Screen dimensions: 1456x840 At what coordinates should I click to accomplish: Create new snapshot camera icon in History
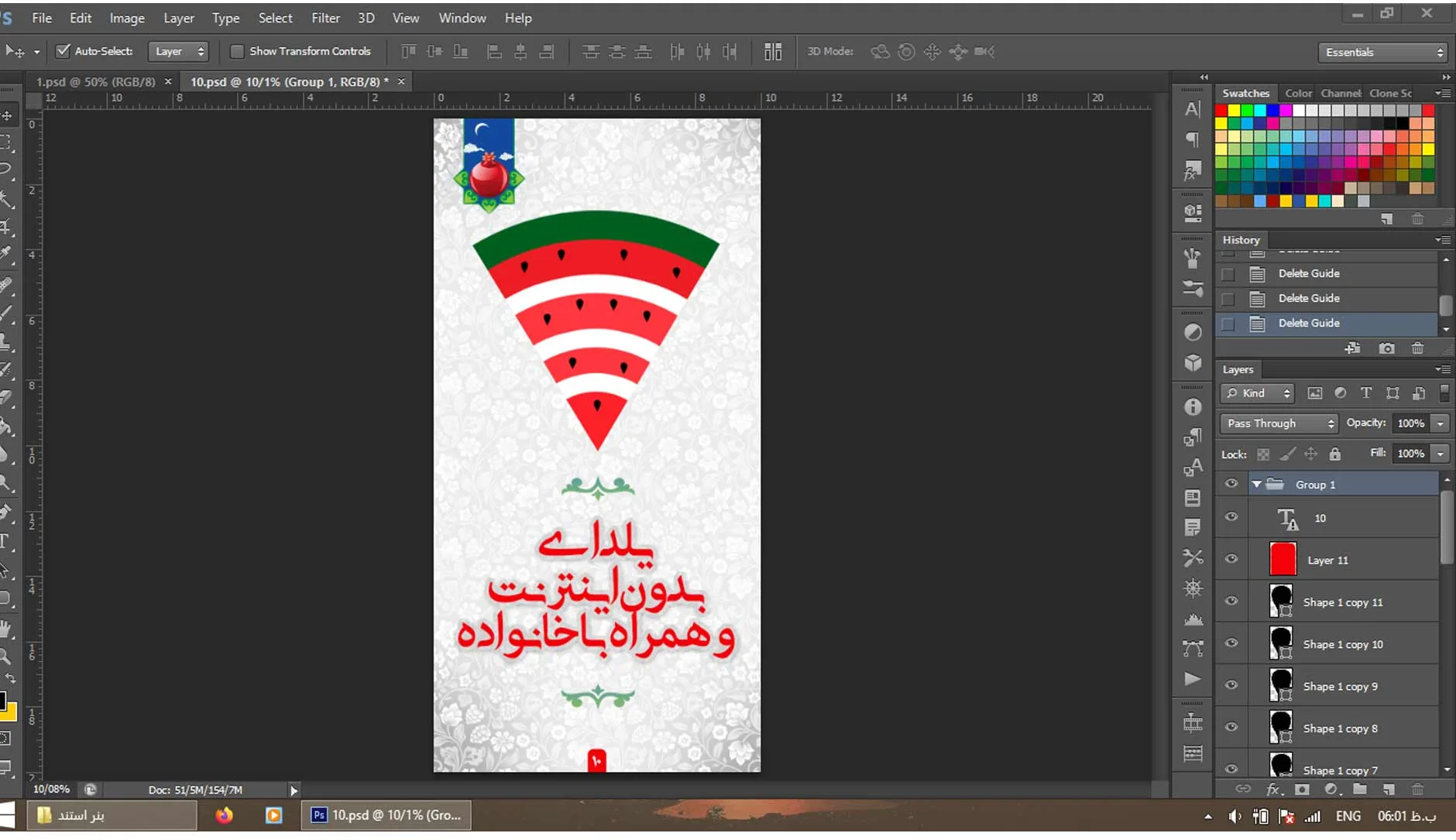pyautogui.click(x=1387, y=348)
